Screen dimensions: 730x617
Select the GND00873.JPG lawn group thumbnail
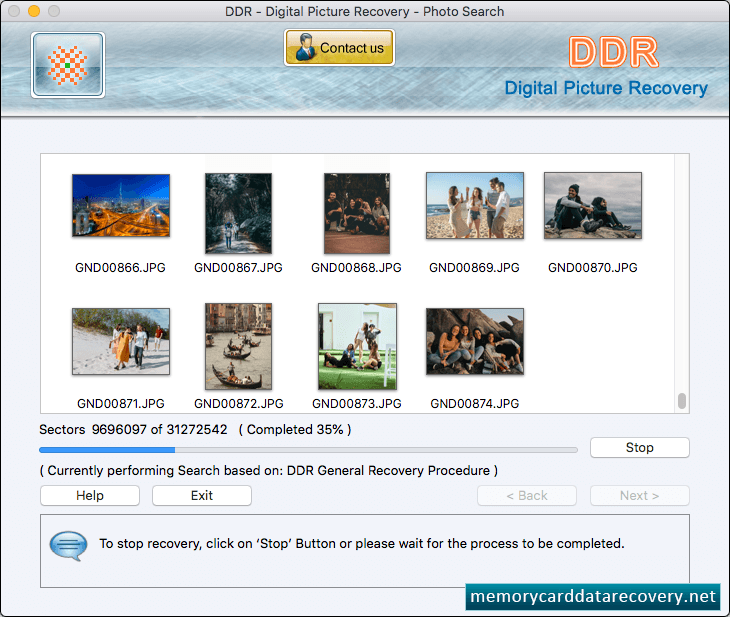click(358, 346)
